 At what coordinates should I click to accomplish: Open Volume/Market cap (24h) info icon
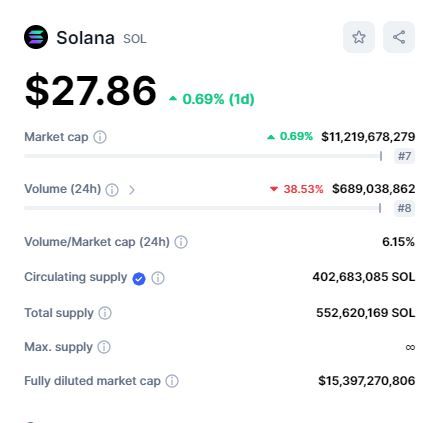tap(181, 242)
